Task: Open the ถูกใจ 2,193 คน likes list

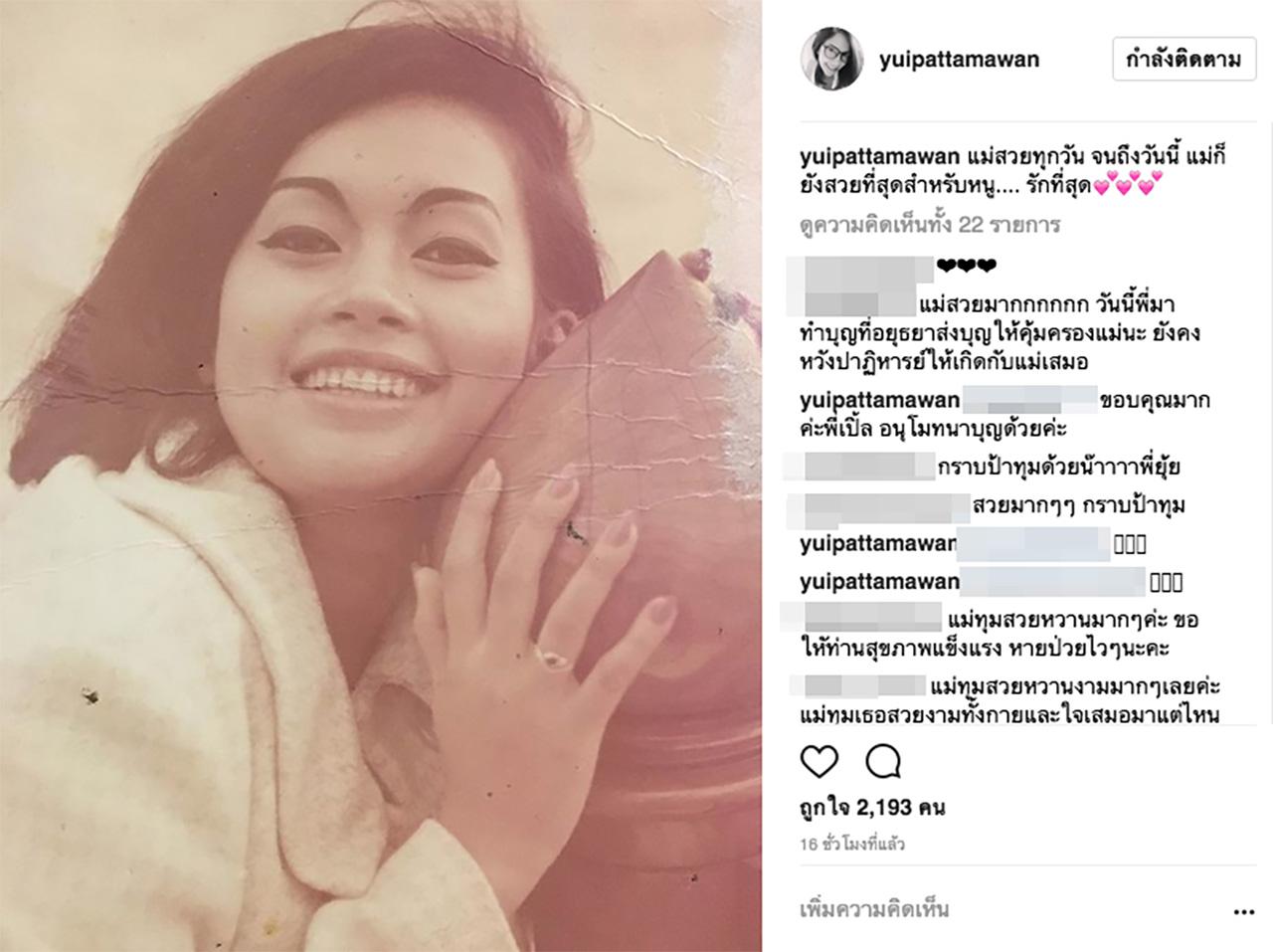Action: tap(872, 806)
